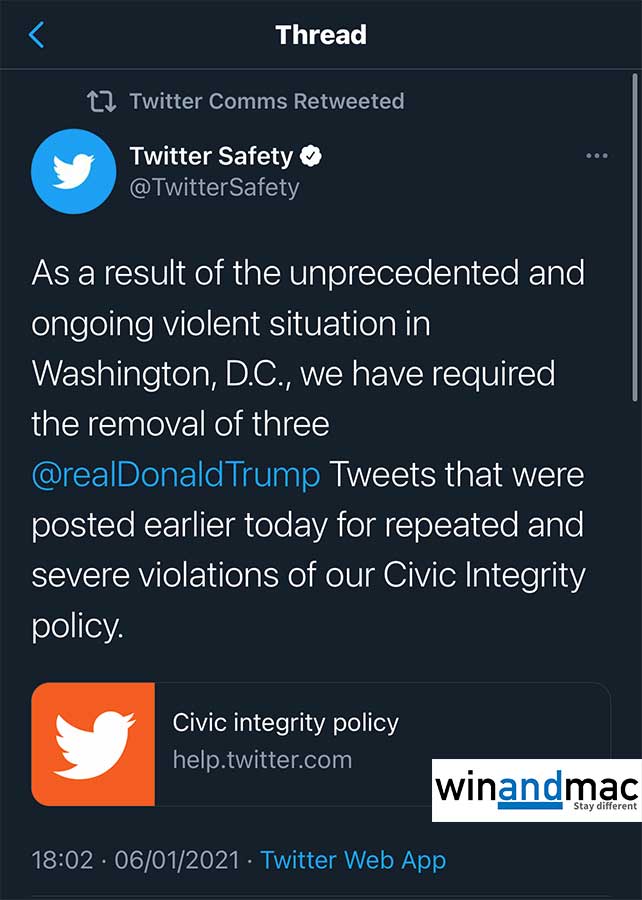Screen dimensions: 642x900
Task: Open the three-dot more options menu
Action: 596,157
